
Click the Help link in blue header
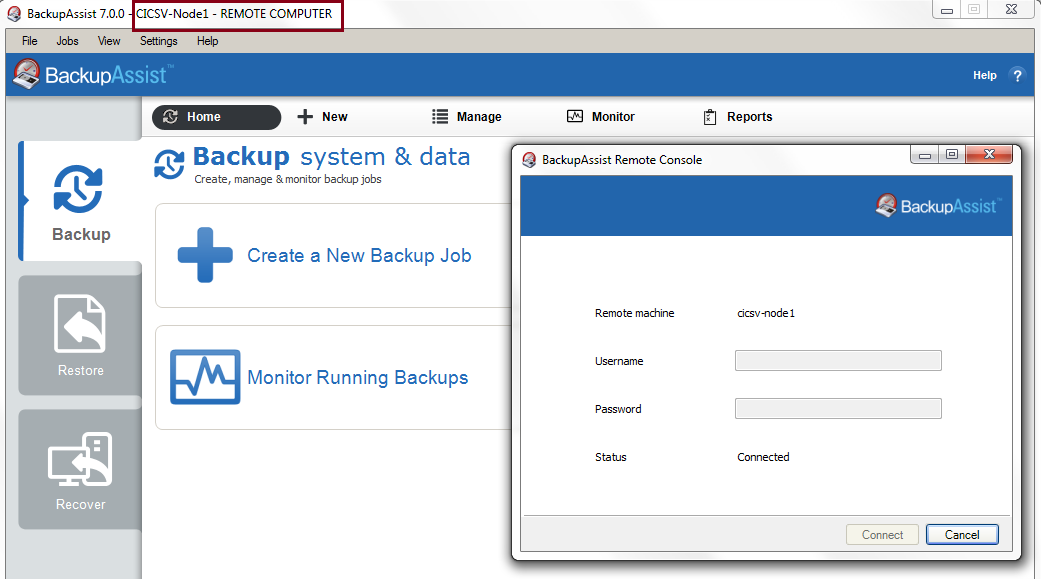pyautogui.click(x=985, y=76)
